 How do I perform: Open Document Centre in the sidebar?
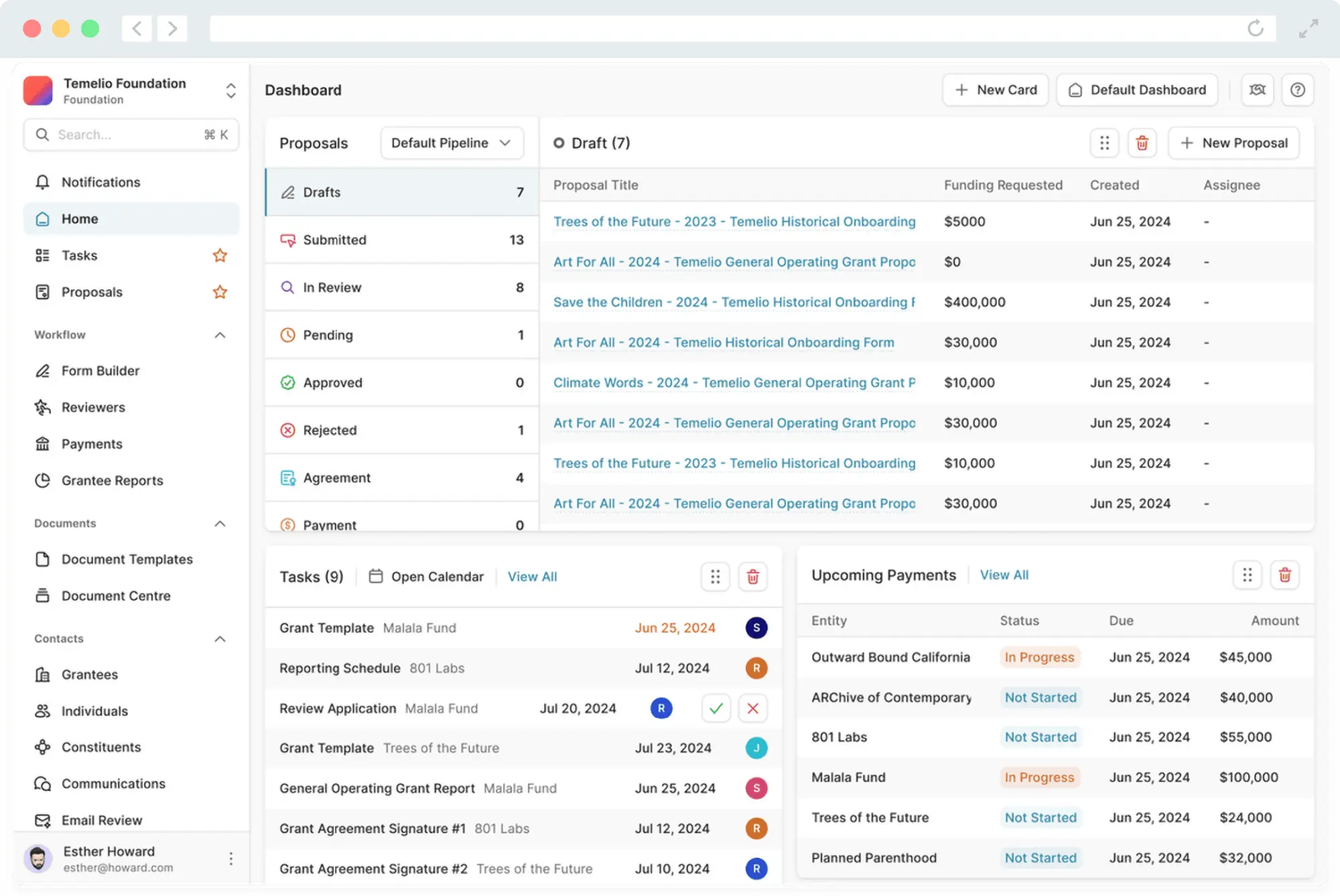click(131, 596)
